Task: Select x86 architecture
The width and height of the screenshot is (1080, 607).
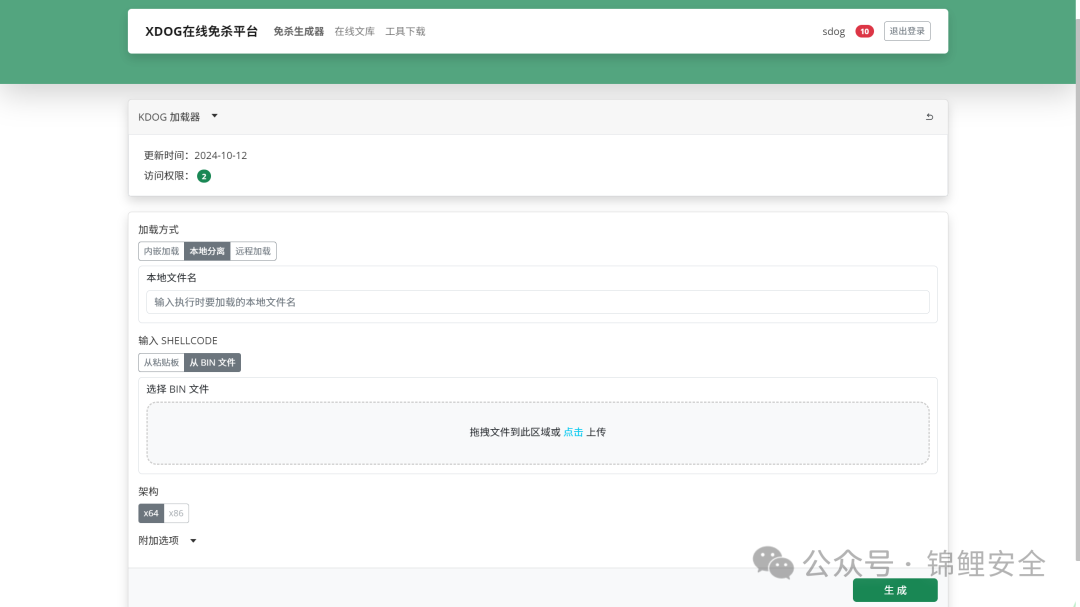Action: point(176,513)
